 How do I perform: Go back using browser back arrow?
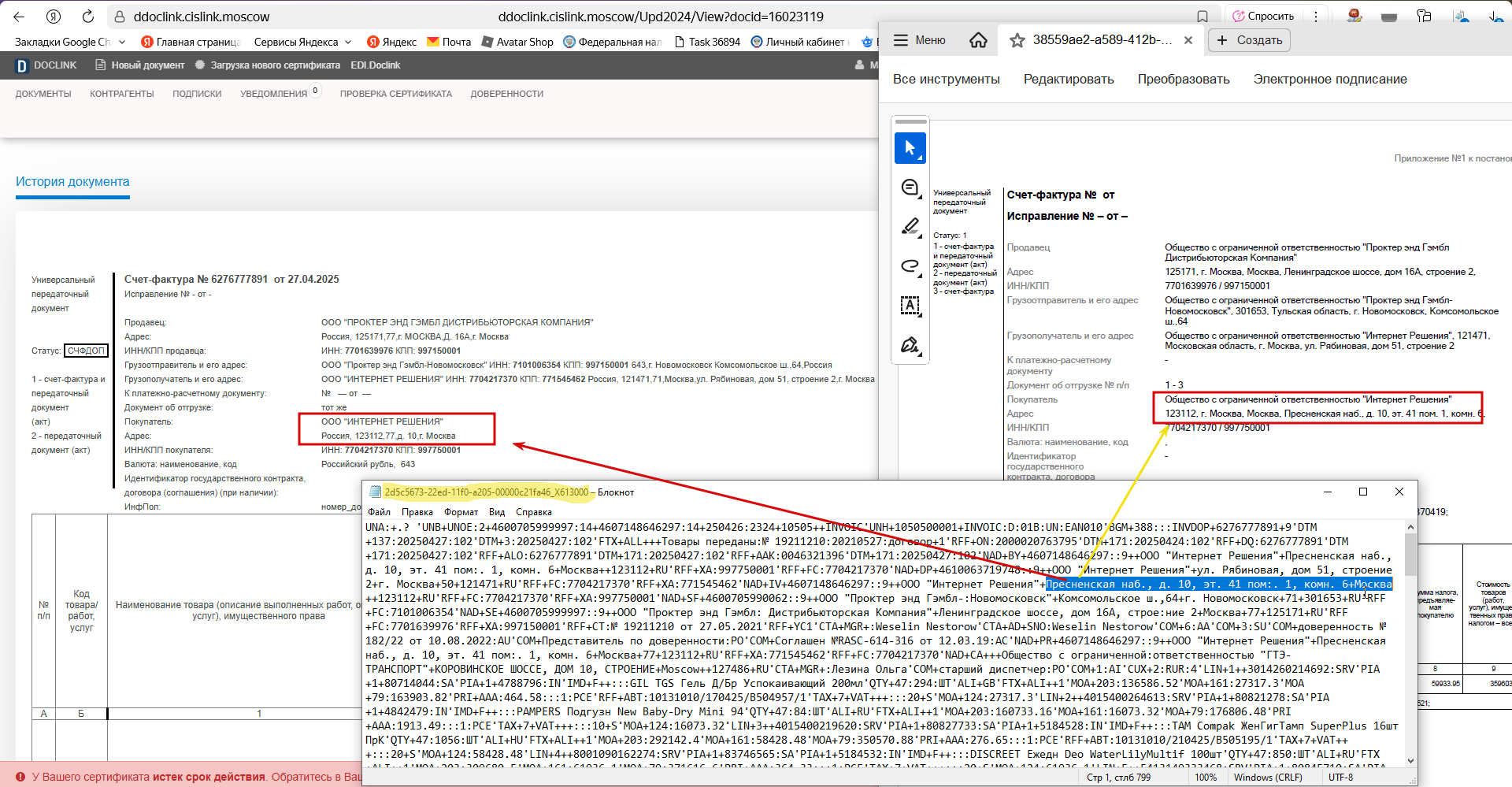coord(19,17)
